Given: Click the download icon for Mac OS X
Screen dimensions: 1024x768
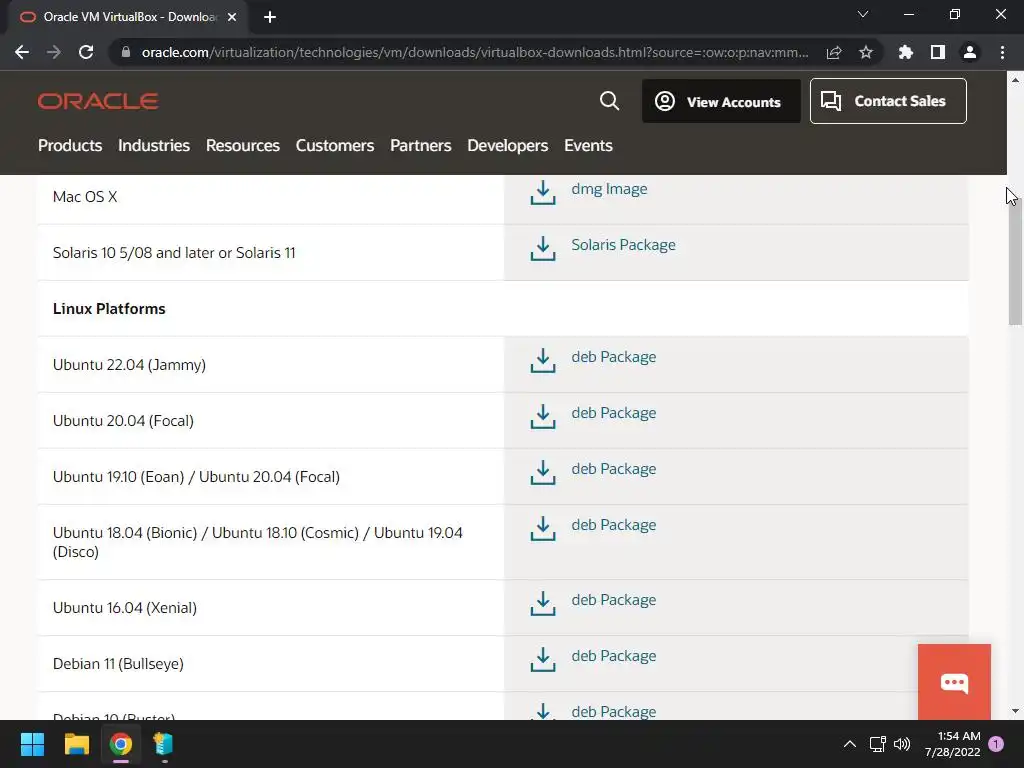Looking at the screenshot, I should (x=543, y=193).
